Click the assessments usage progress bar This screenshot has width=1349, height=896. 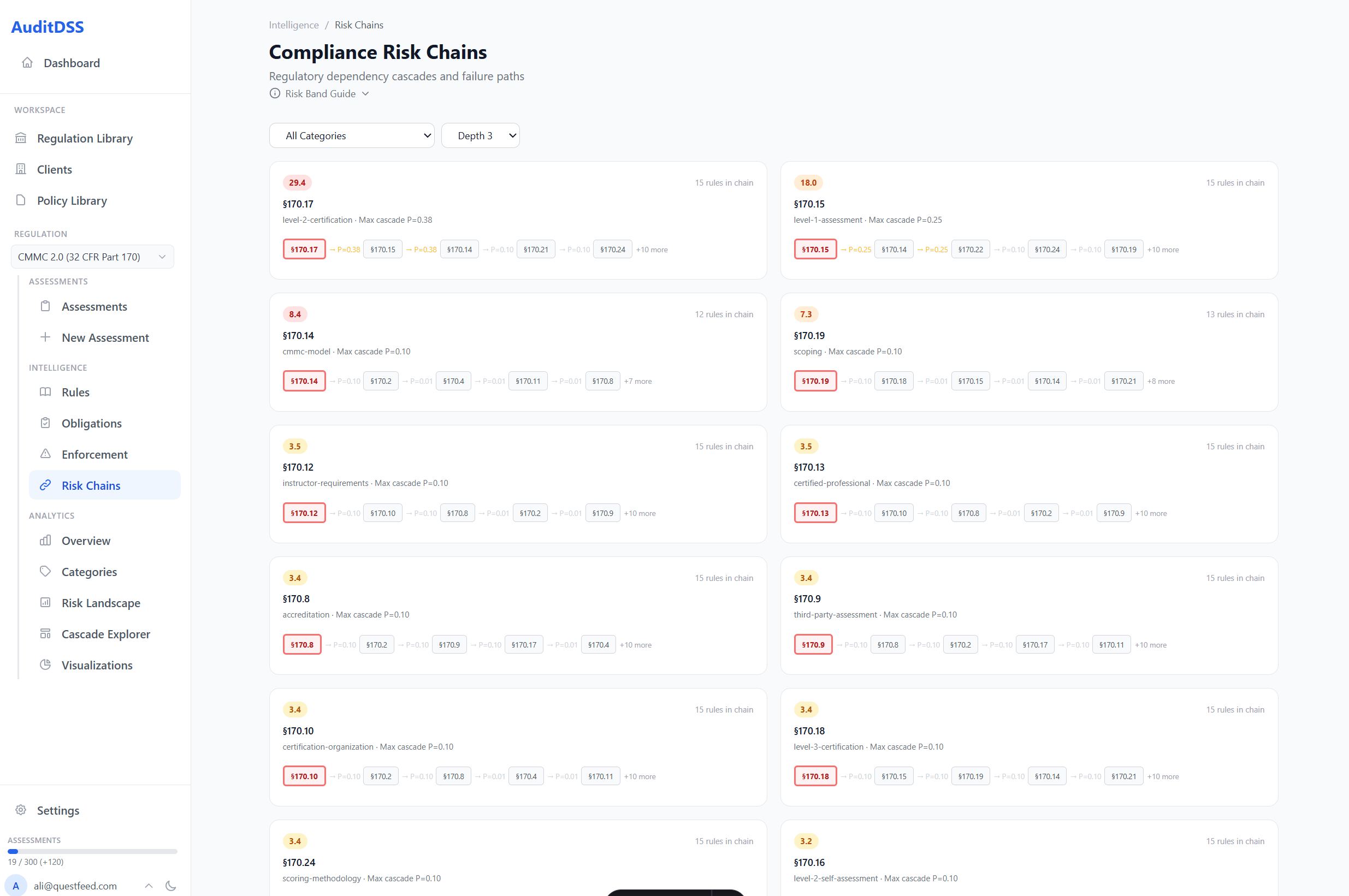coord(92,851)
